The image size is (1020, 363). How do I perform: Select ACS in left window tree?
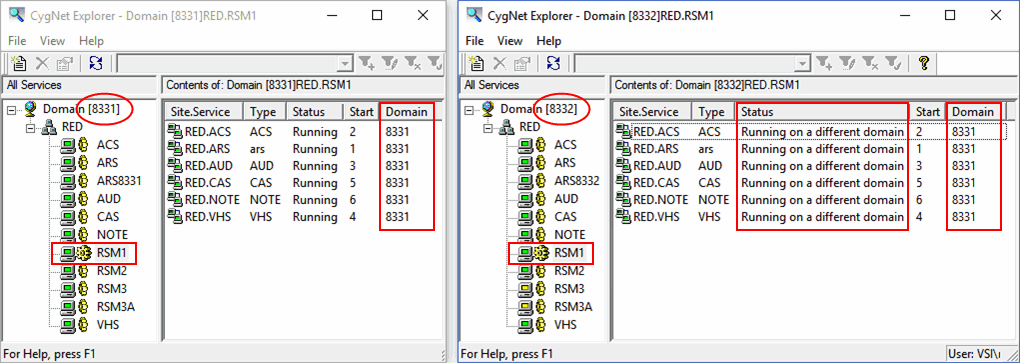(x=108, y=144)
